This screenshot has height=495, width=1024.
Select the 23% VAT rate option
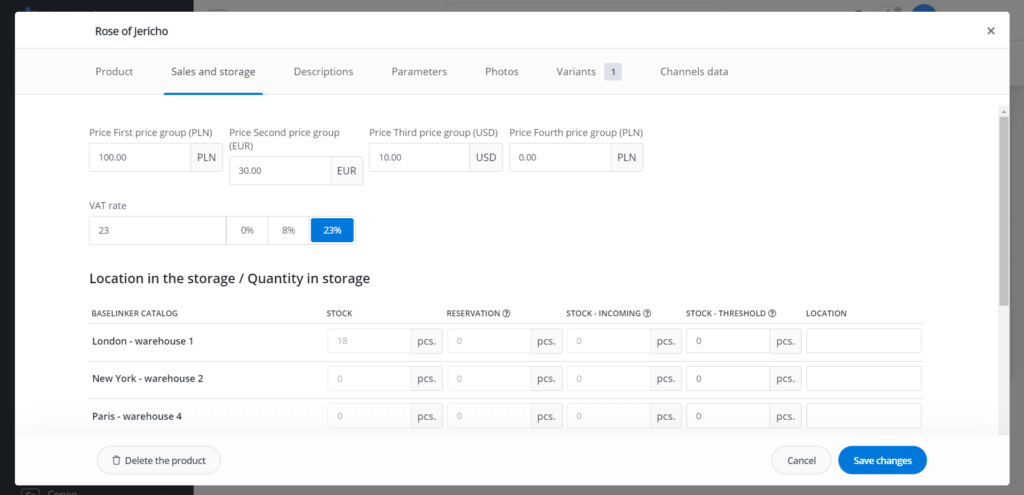(332, 231)
